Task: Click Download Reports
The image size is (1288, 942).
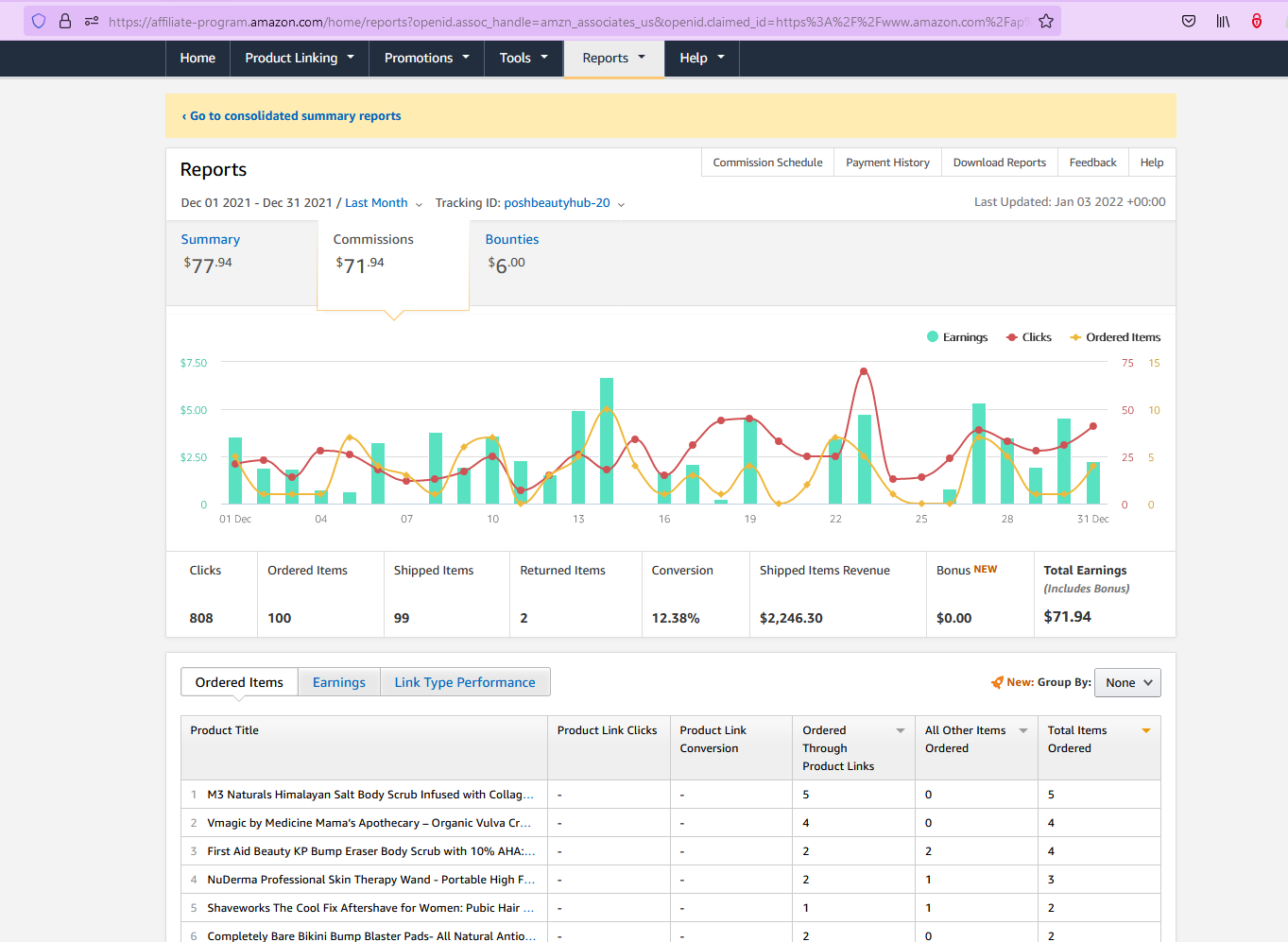Action: pyautogui.click(x=1000, y=163)
